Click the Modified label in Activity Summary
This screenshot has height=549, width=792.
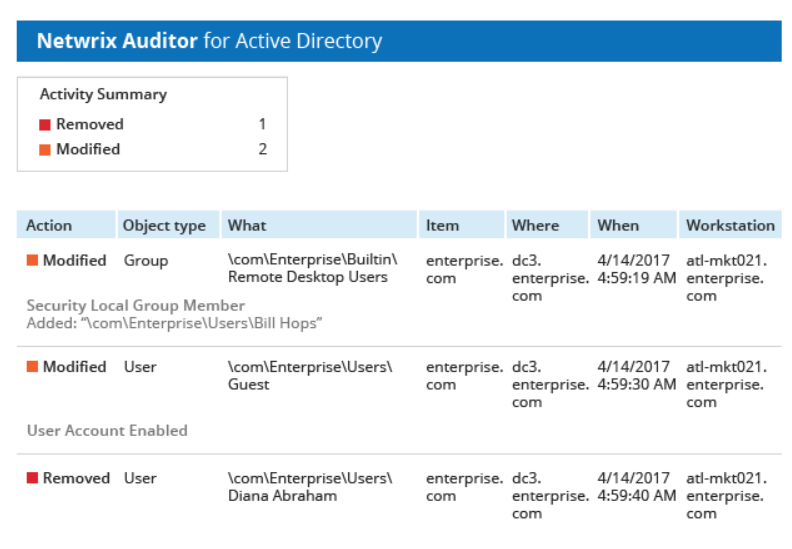pyautogui.click(x=88, y=149)
